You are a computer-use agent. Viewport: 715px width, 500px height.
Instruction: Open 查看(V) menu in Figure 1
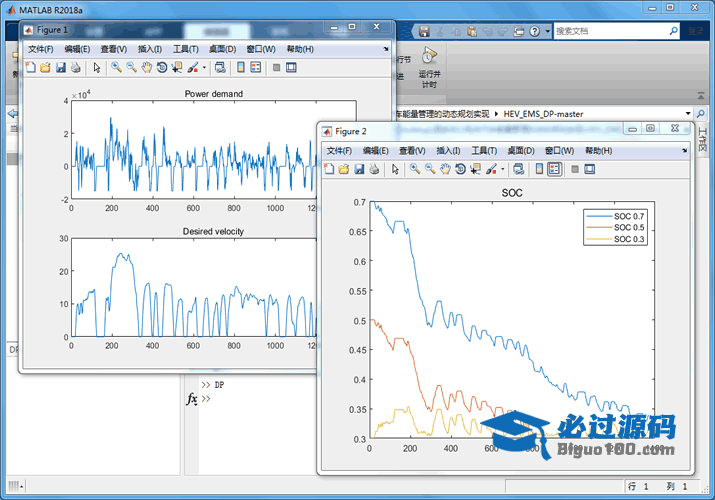(x=114, y=49)
